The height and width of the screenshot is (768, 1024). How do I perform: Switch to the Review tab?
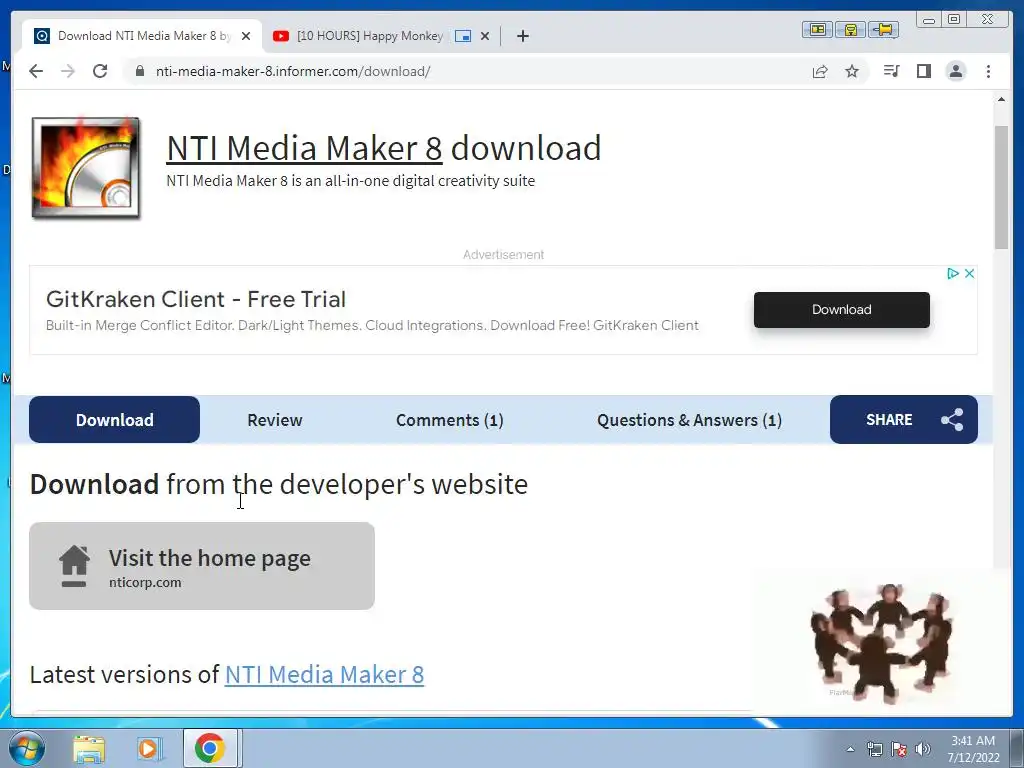pos(274,420)
